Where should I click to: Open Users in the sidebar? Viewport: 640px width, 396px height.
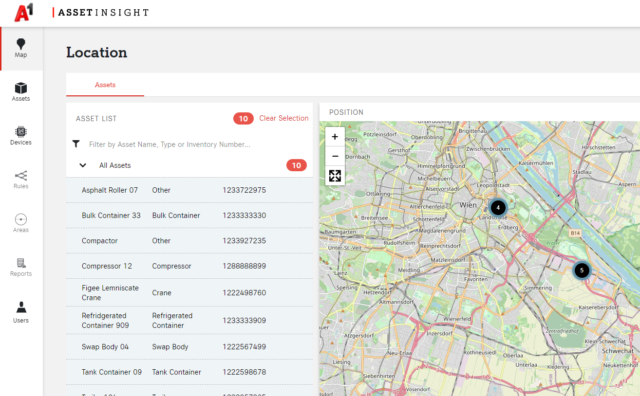pyautogui.click(x=21, y=312)
